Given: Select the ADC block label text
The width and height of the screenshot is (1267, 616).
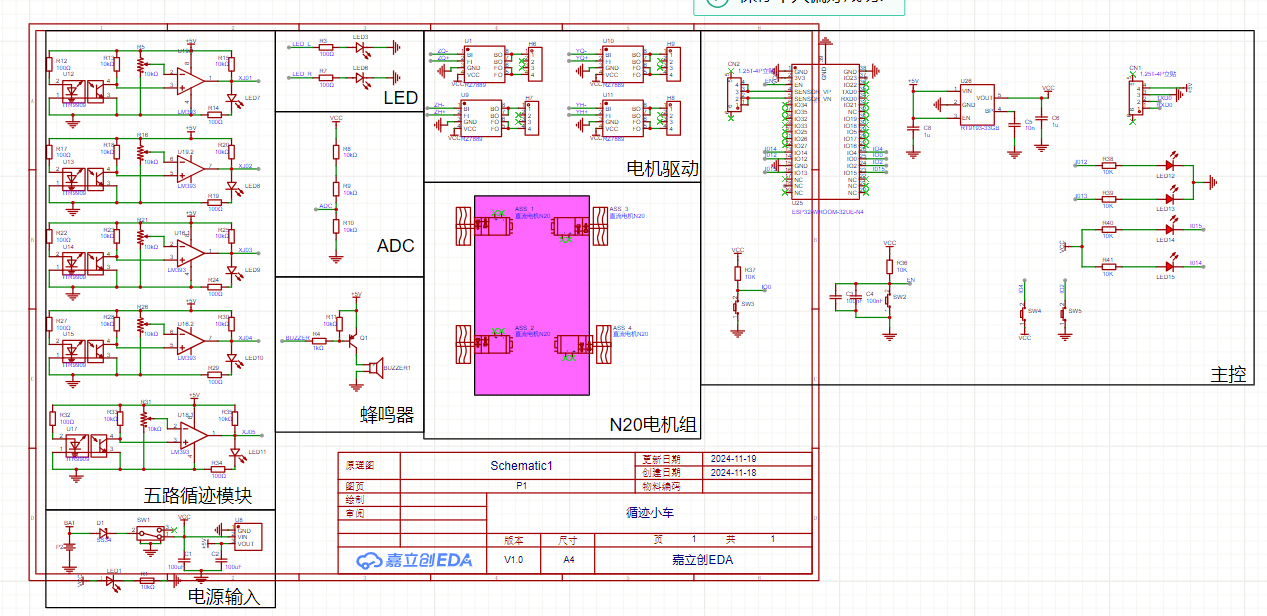Looking at the screenshot, I should [x=395, y=246].
